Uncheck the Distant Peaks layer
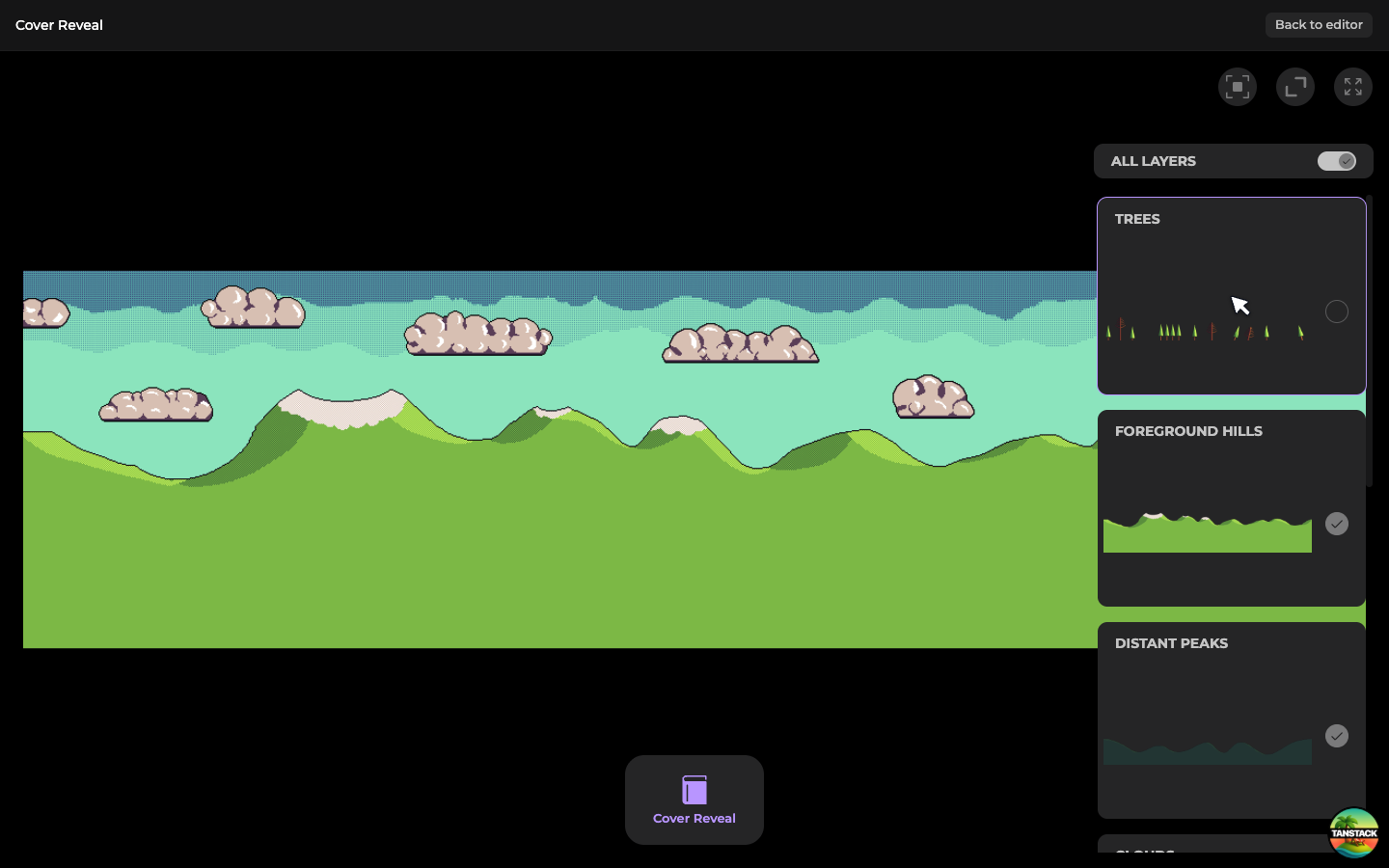 [1337, 736]
